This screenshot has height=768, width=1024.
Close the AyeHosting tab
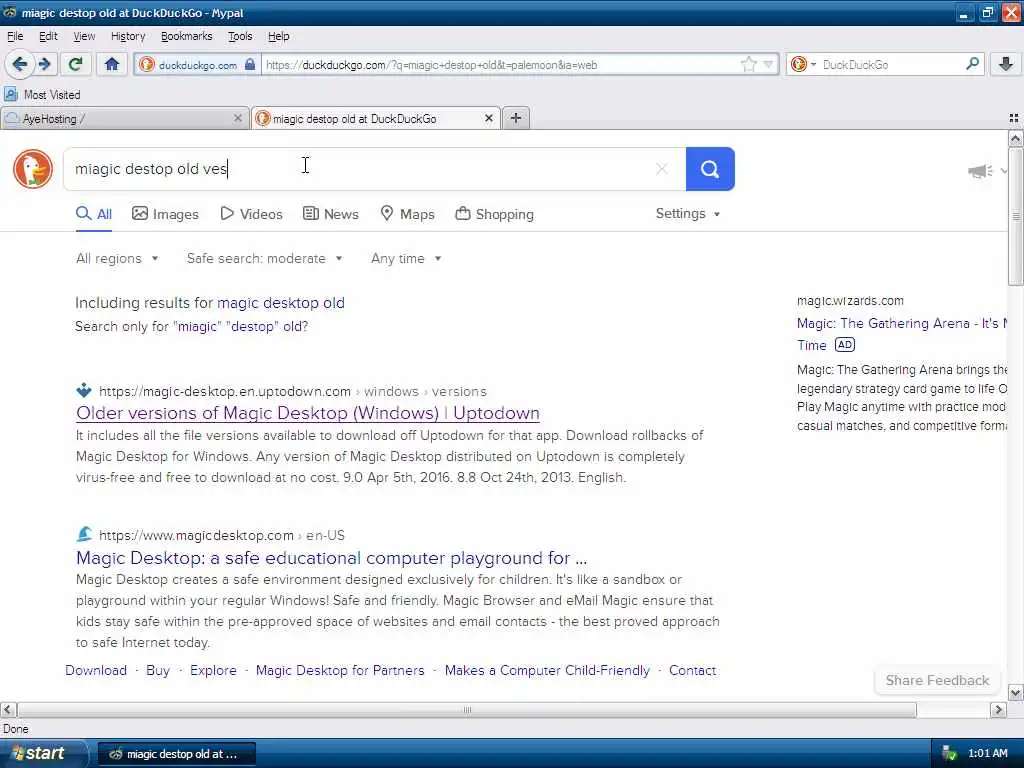pyautogui.click(x=238, y=118)
